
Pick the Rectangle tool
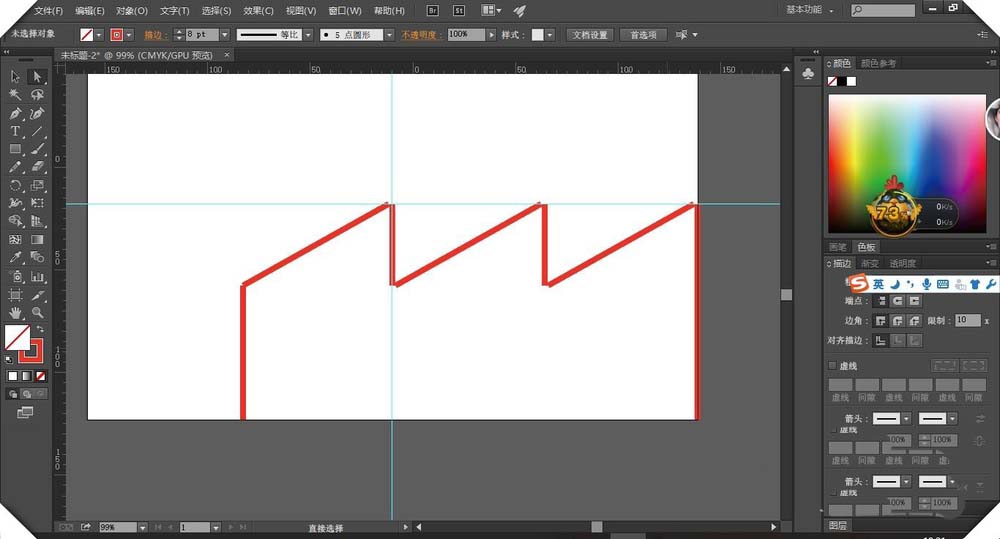[x=15, y=149]
